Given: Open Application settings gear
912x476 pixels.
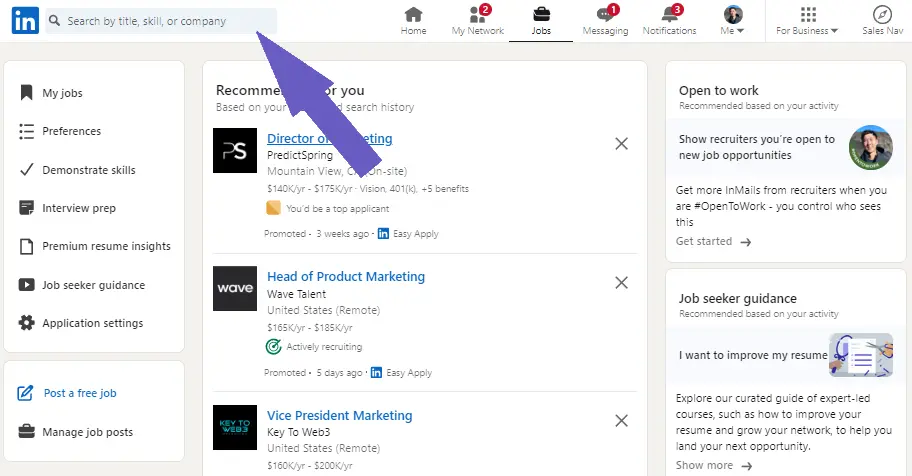Looking at the screenshot, I should click(81, 323).
